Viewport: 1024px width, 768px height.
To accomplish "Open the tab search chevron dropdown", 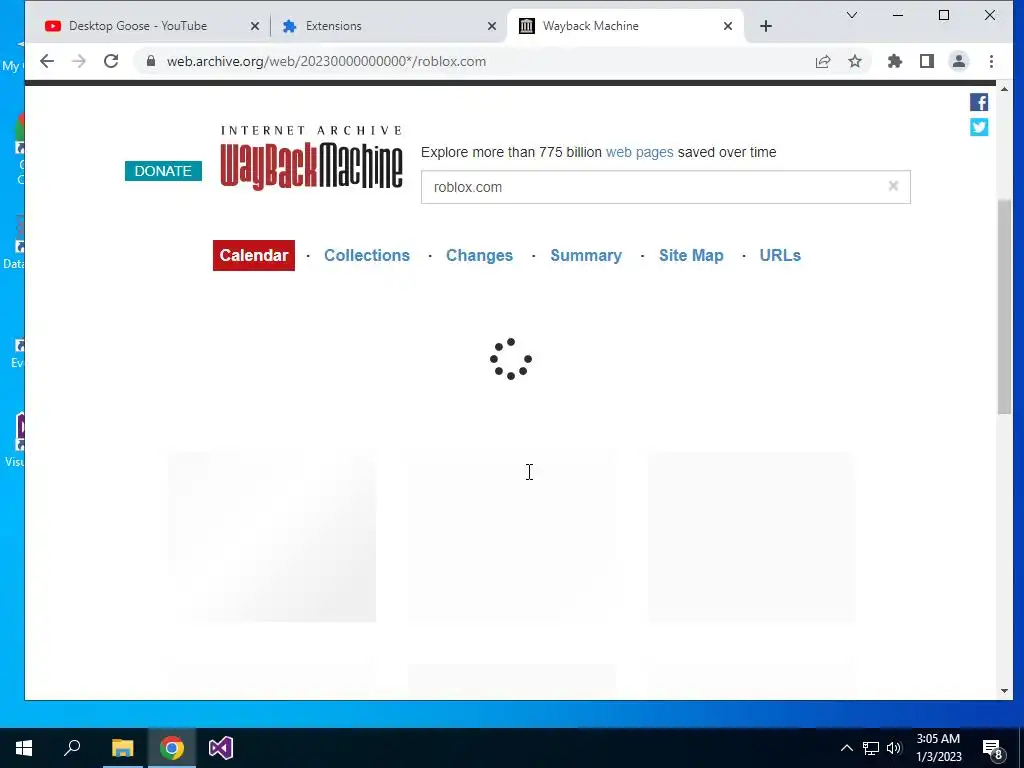I will 852,15.
